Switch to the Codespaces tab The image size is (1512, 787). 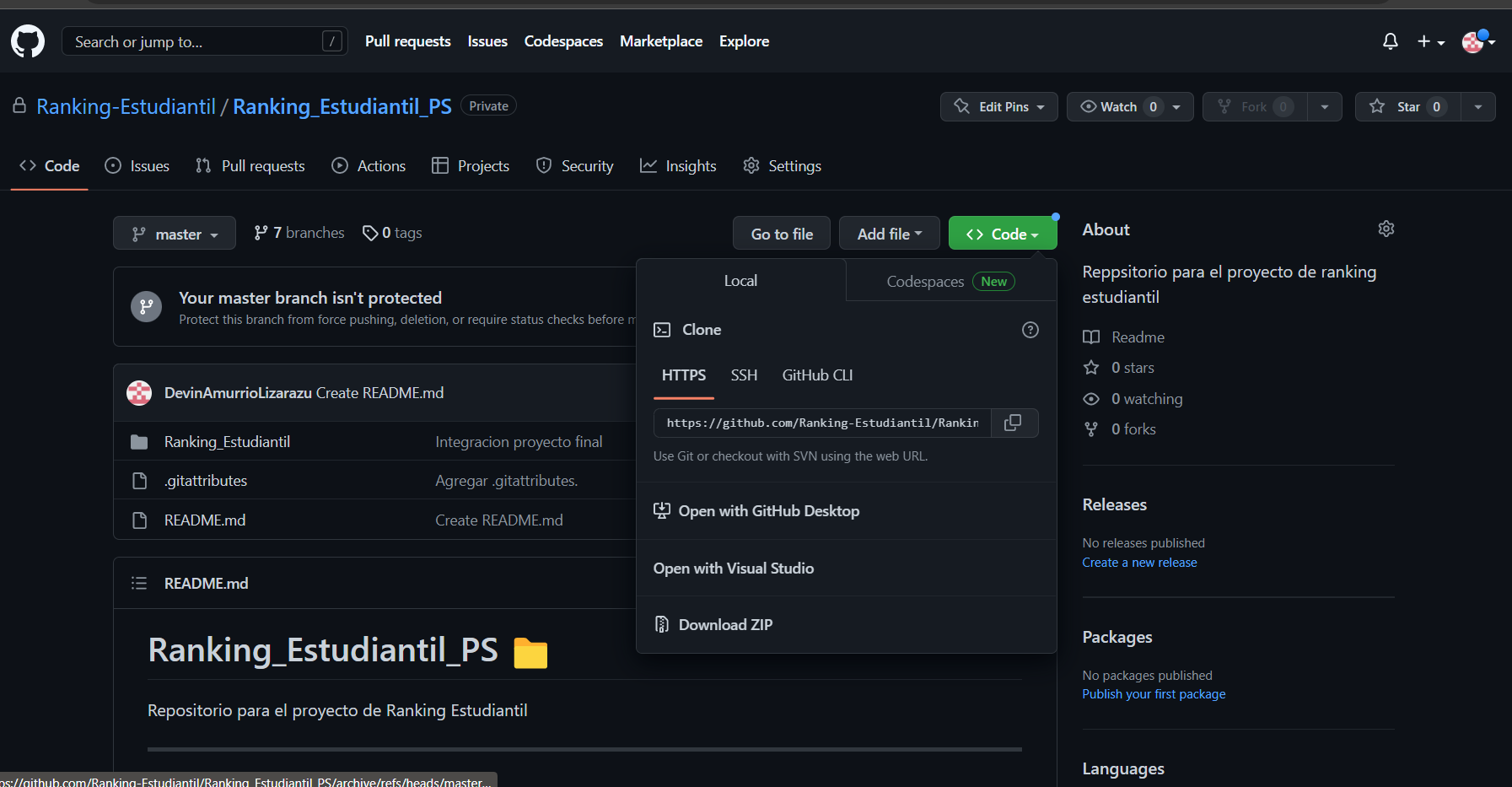pyautogui.click(x=950, y=281)
